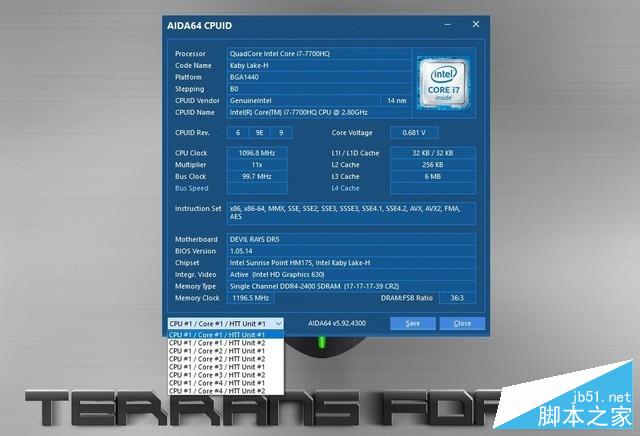Image resolution: width=640 pixels, height=436 pixels.
Task: Click the Bus Clock value 99.7 MHz
Action: (257, 176)
